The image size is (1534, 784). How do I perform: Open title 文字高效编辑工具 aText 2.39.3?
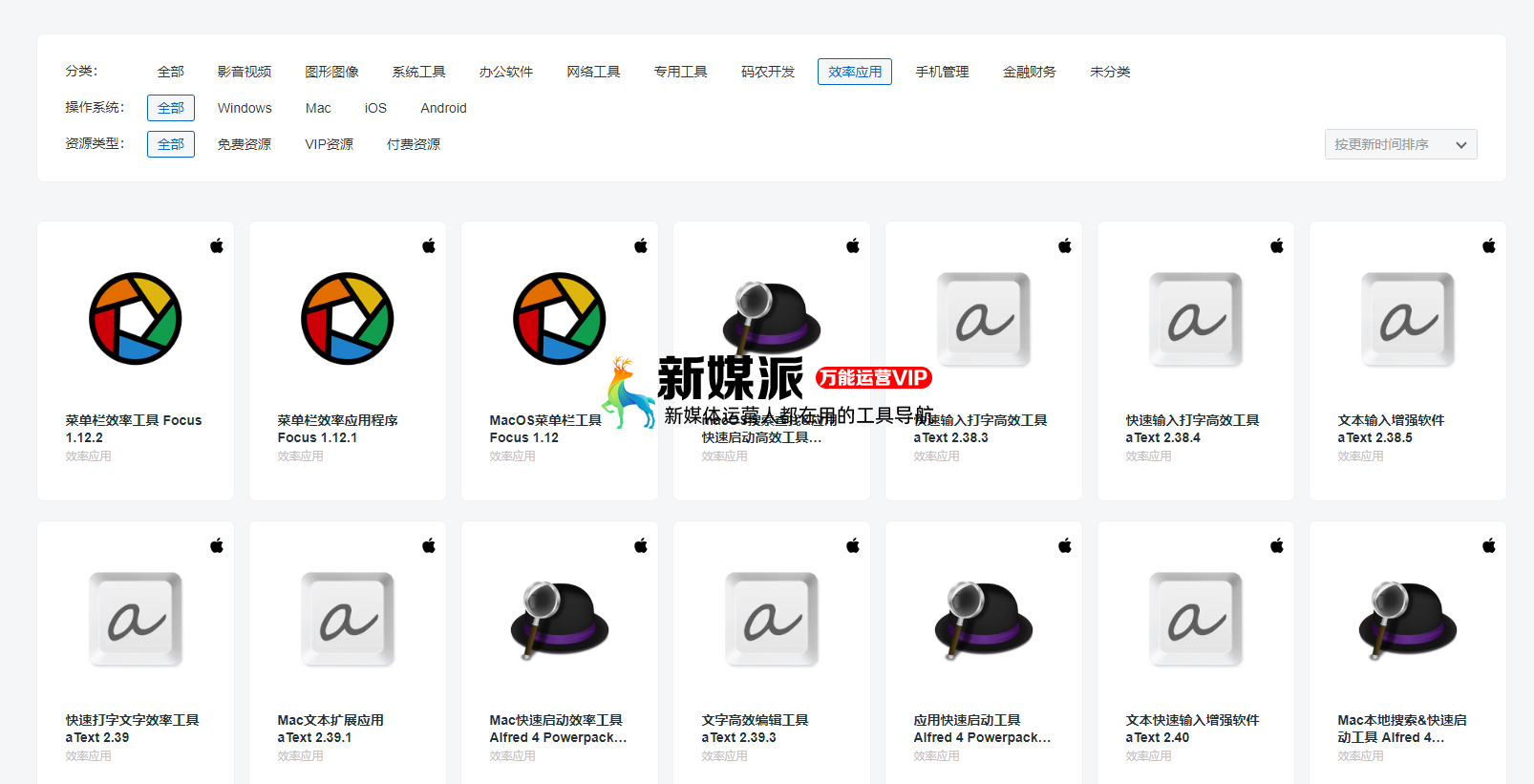pos(755,729)
